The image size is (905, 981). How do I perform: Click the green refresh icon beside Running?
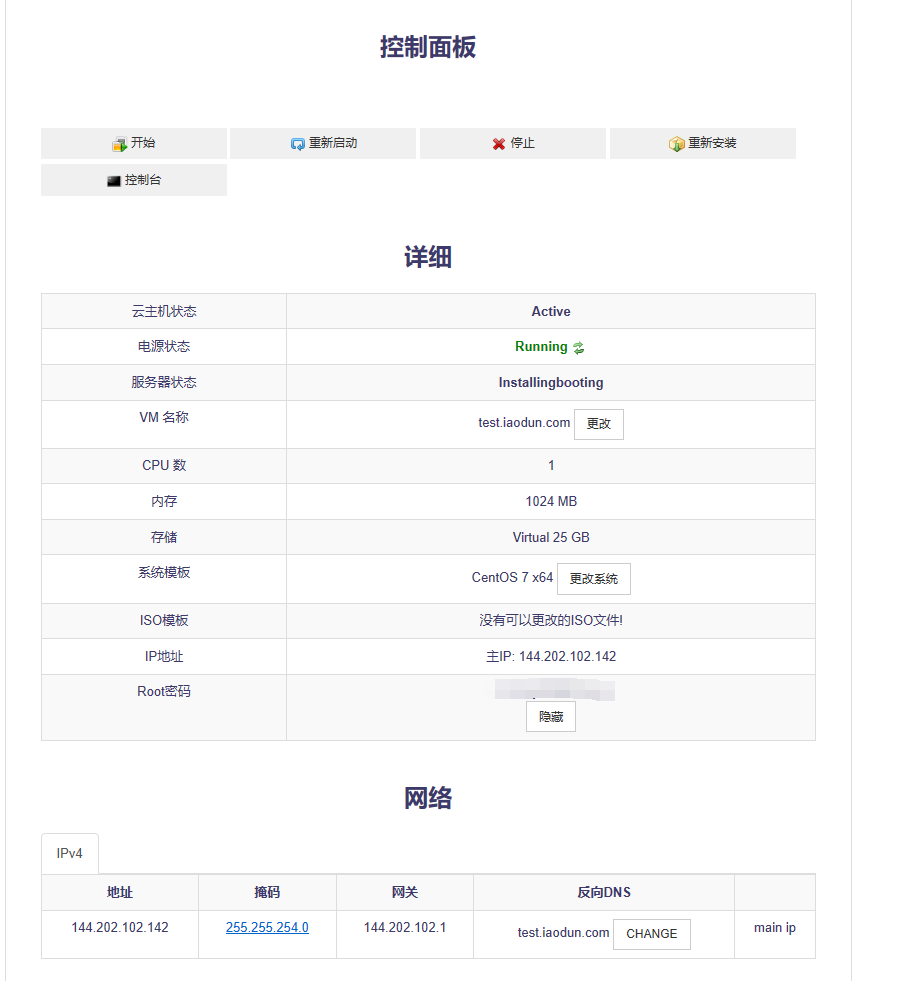click(x=579, y=348)
